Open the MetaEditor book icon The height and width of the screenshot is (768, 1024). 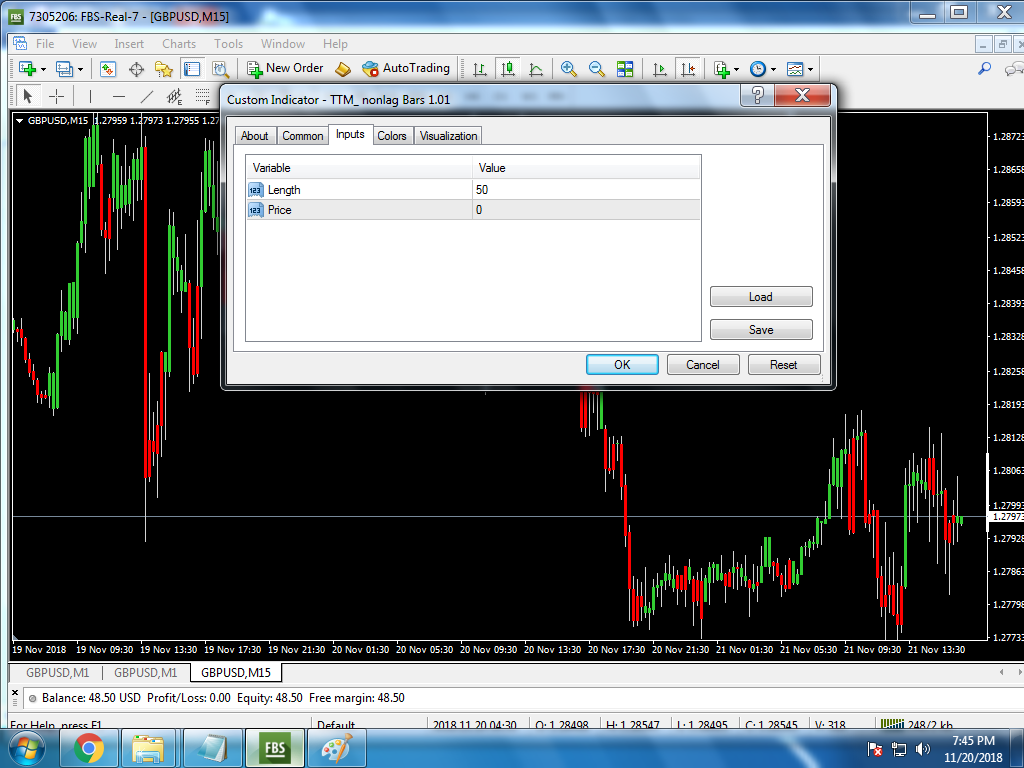[x=343, y=69]
